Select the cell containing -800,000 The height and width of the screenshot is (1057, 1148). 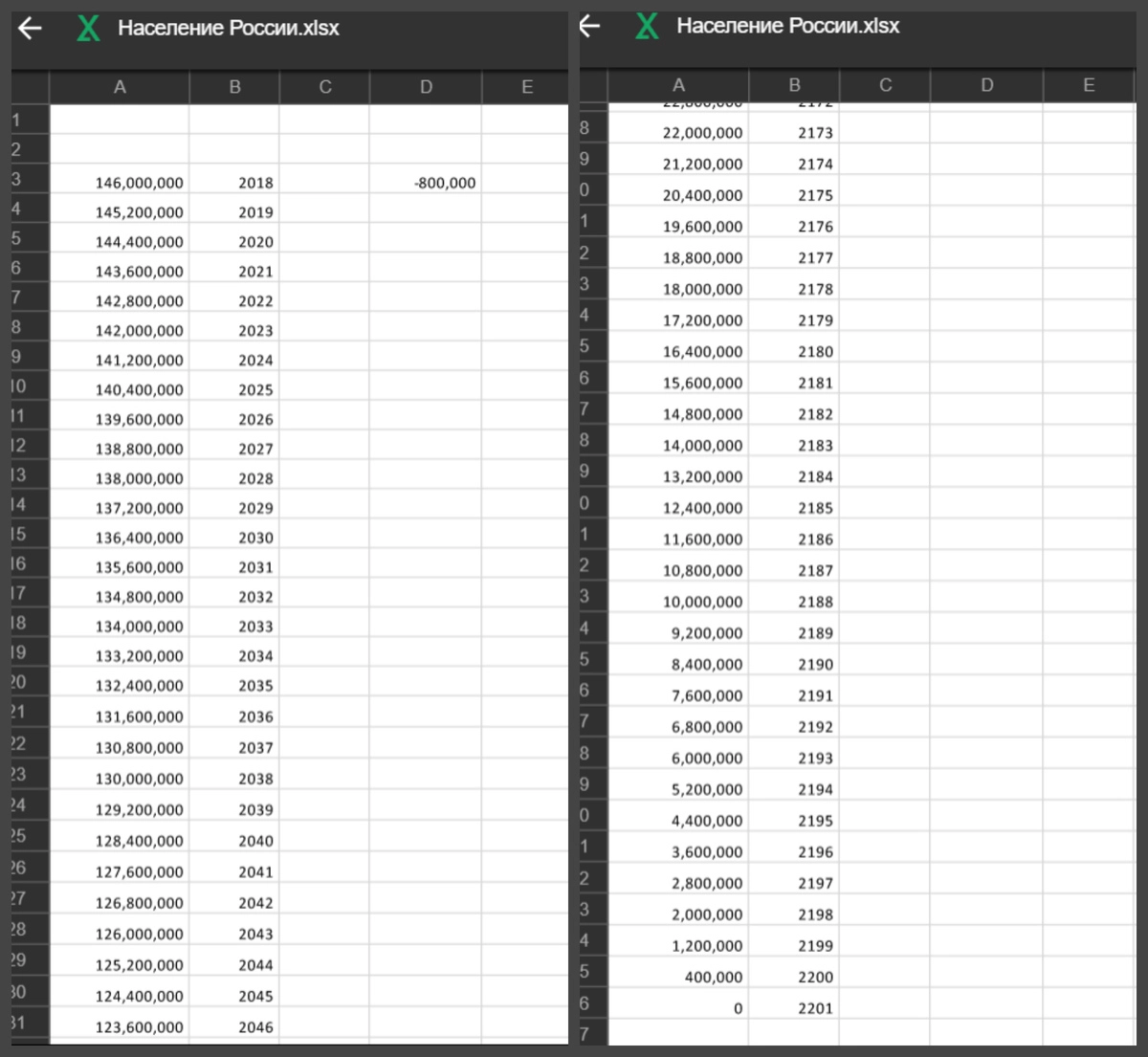426,183
